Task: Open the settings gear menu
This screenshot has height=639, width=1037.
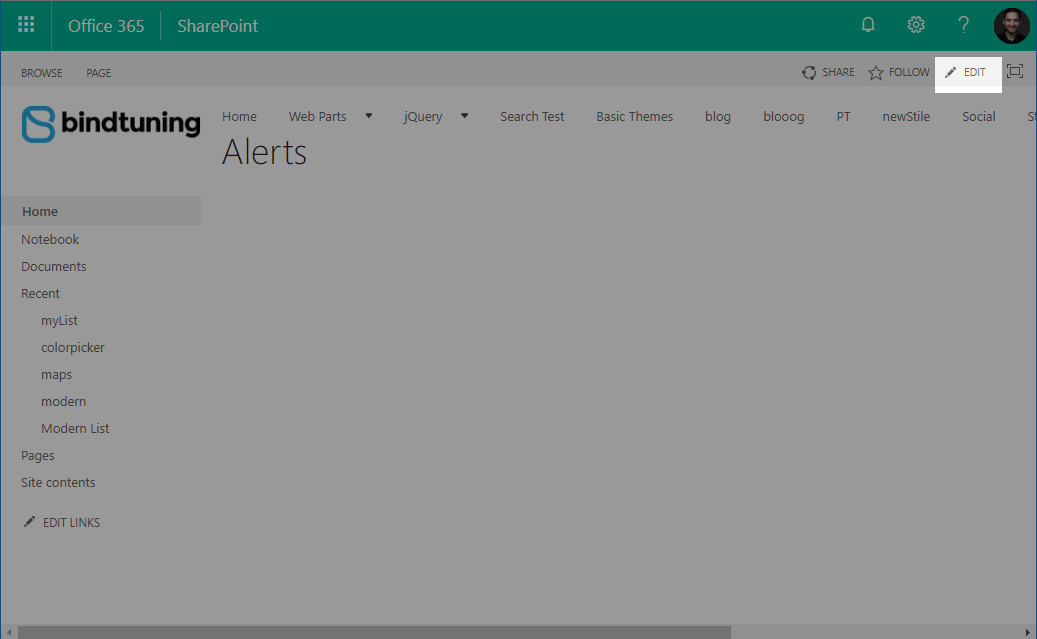Action: click(x=915, y=25)
